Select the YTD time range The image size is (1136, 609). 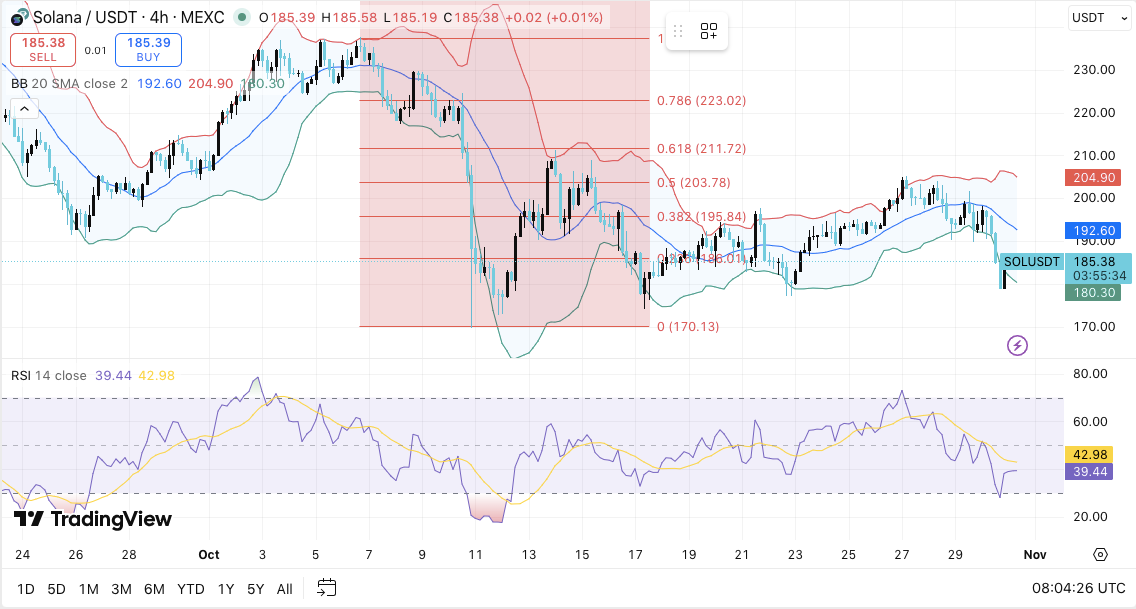coord(191,589)
